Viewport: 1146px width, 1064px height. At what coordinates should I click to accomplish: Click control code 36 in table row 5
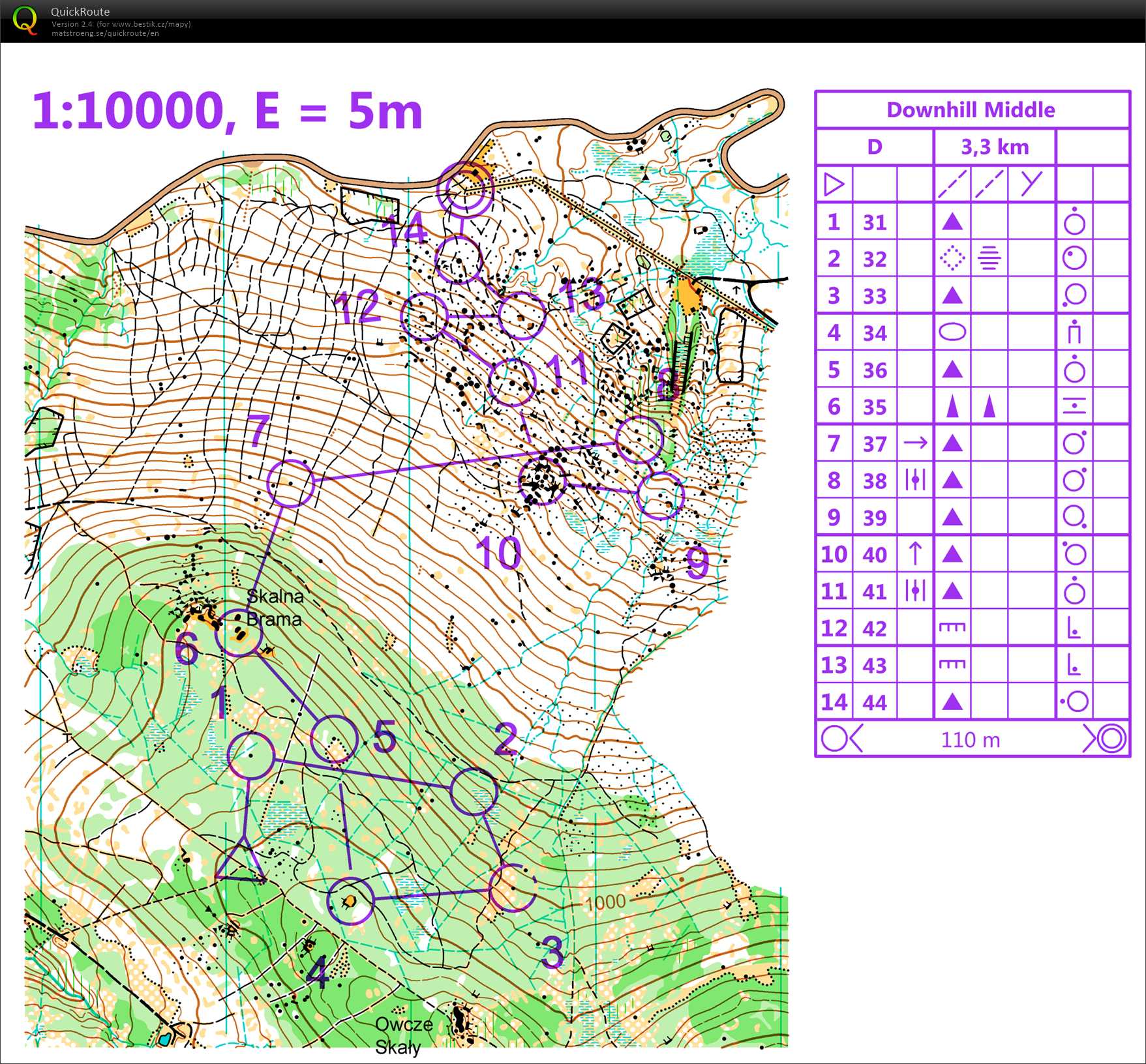pos(875,370)
